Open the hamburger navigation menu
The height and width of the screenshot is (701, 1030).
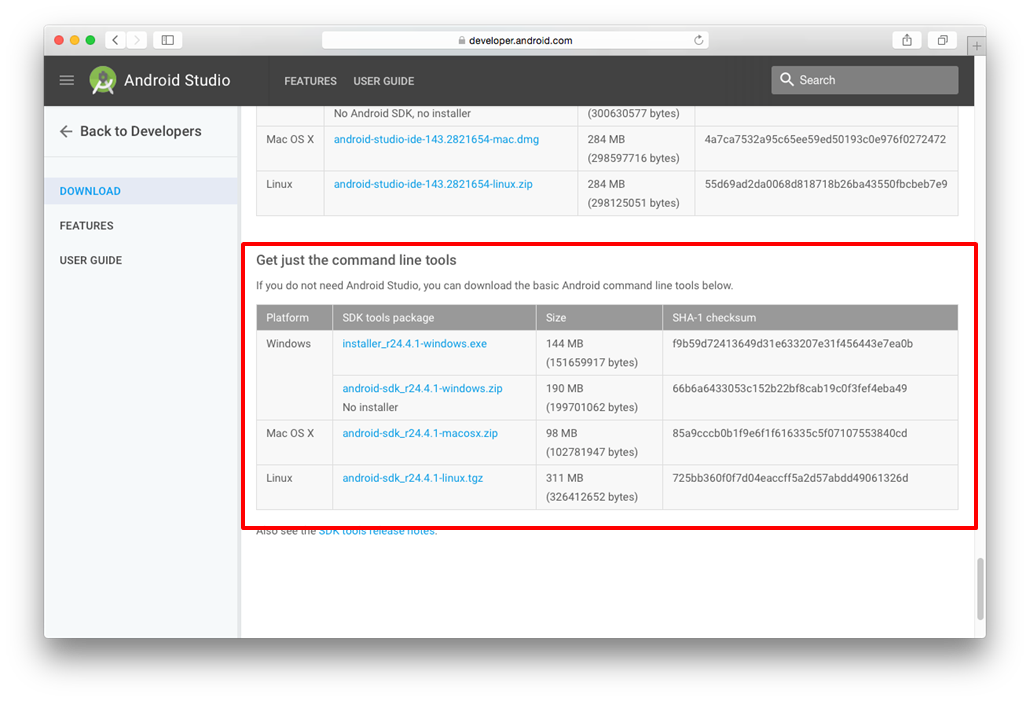click(x=66, y=80)
